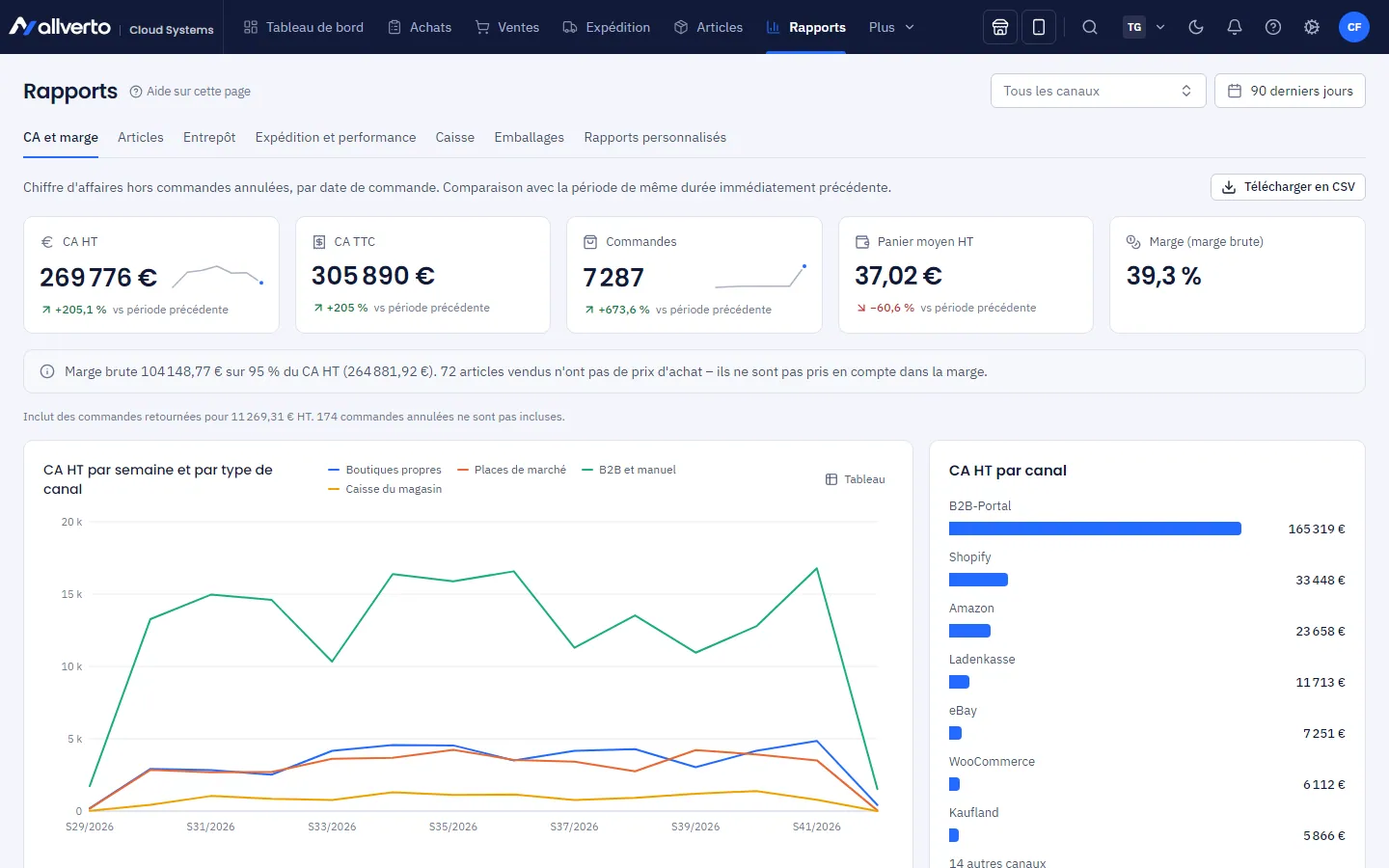
Task: Click the Kaufland channel label
Action: tap(974, 813)
